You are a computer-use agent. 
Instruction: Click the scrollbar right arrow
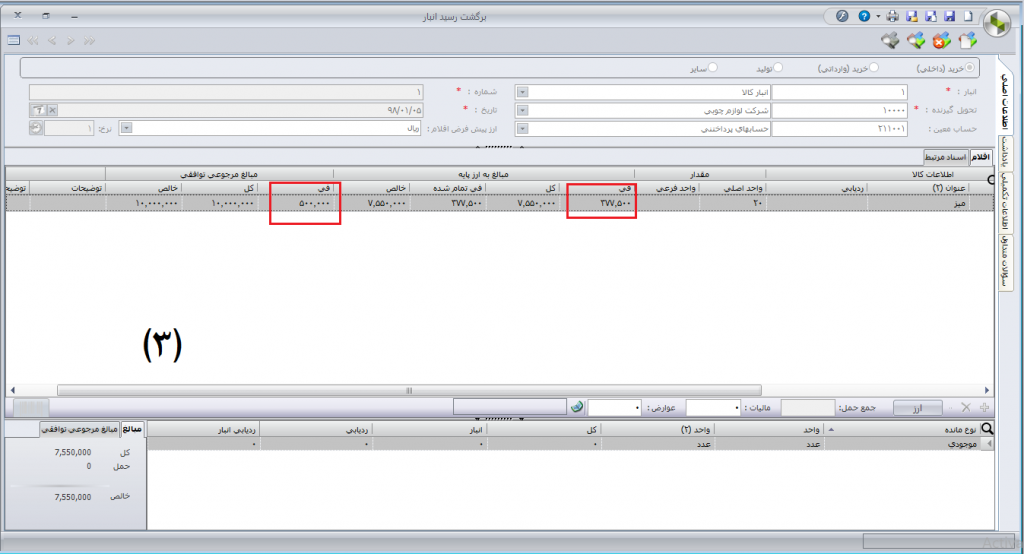[x=987, y=390]
